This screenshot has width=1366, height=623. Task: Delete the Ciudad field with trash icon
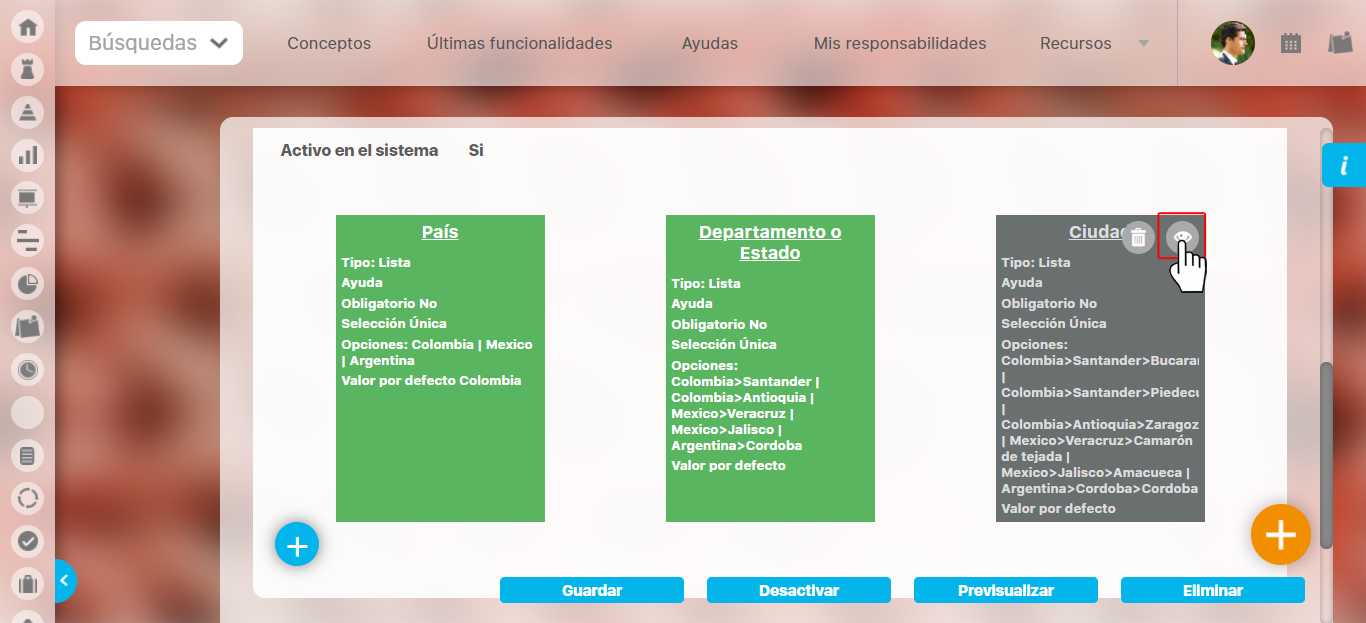click(1138, 238)
